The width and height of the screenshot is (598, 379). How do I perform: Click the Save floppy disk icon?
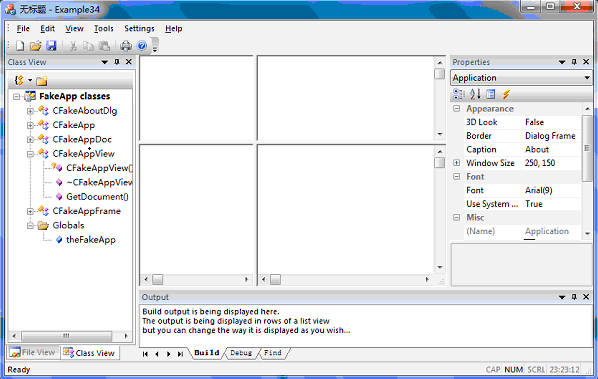point(51,46)
